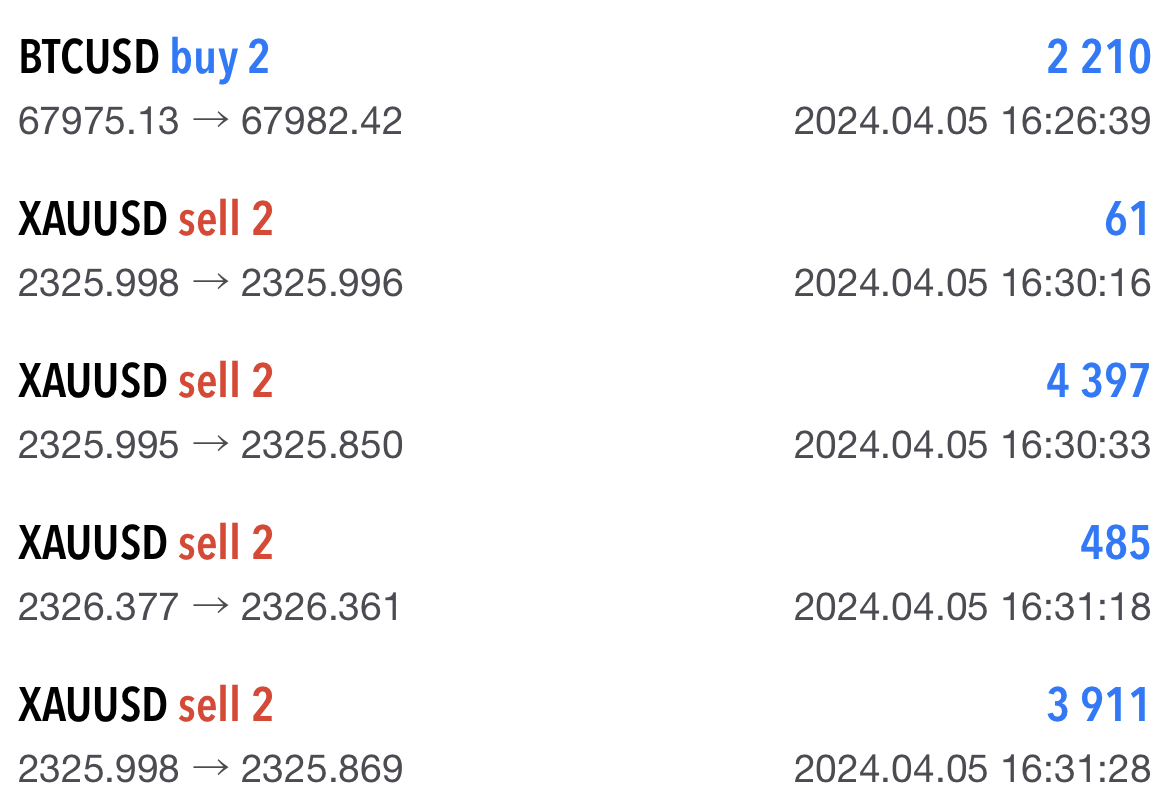Click the profit value 61
This screenshot has width=1170, height=806.
[1127, 220]
